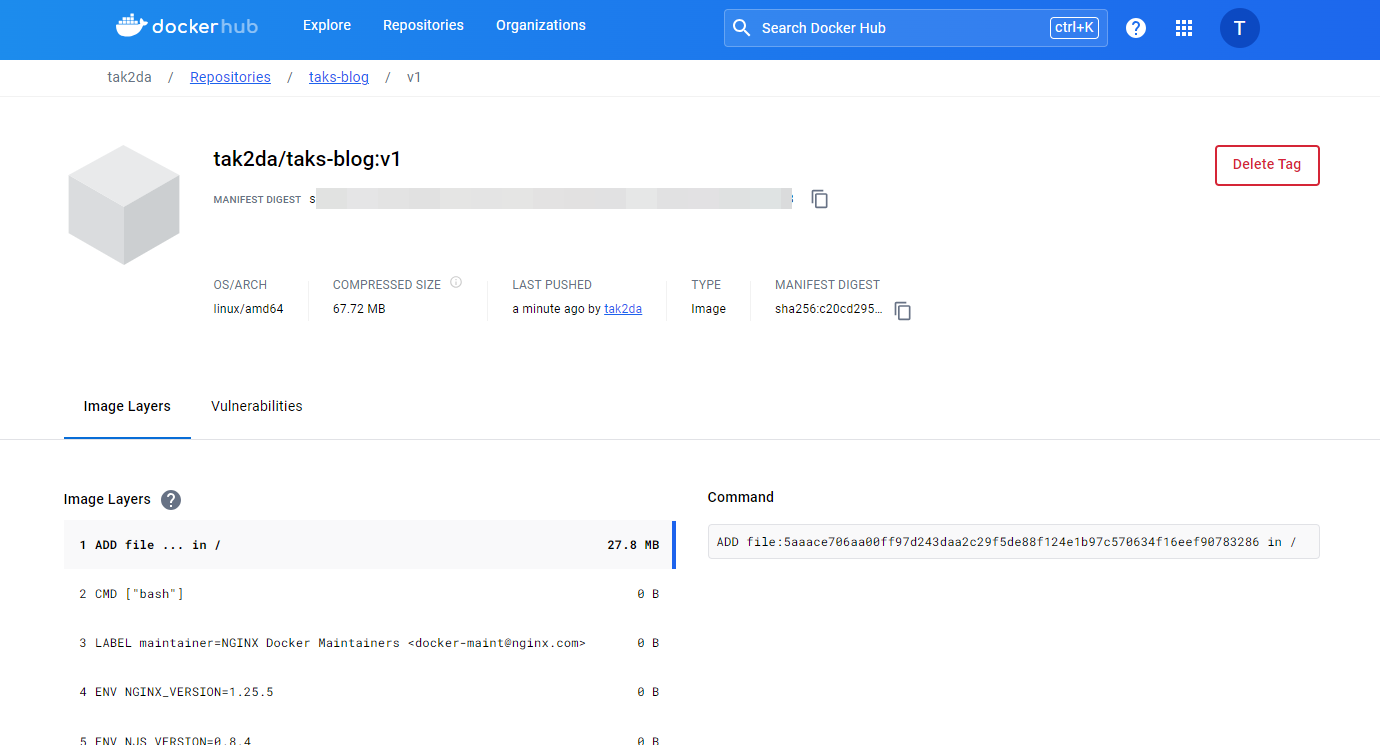Click the Delete Tag button
Screen dimensions: 1380x745
point(1267,165)
